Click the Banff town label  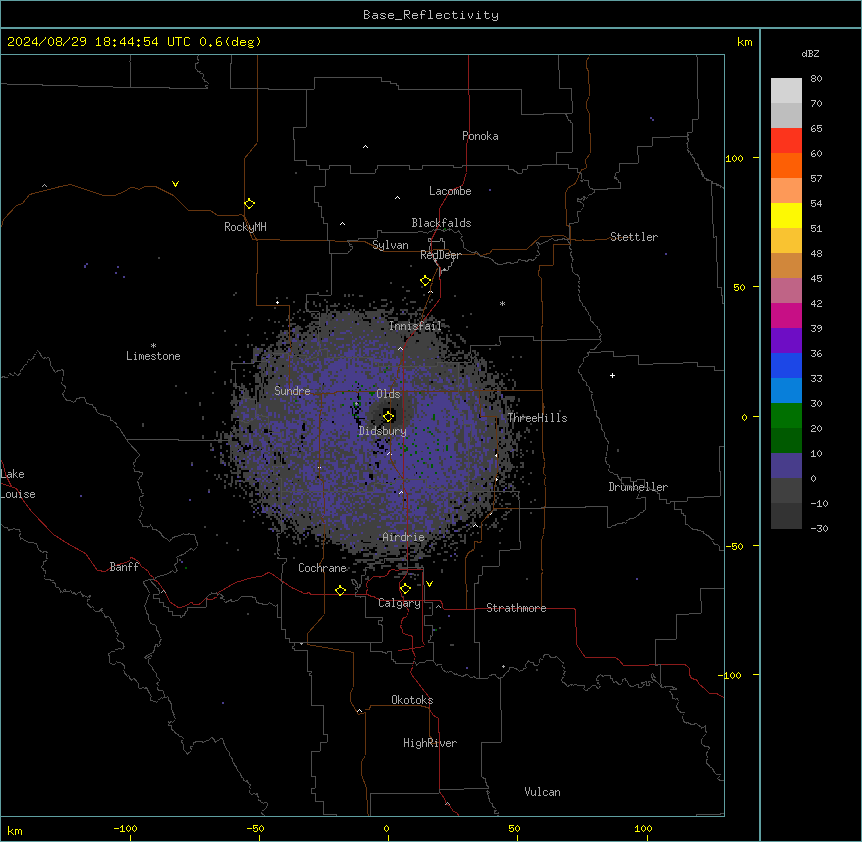click(x=124, y=567)
